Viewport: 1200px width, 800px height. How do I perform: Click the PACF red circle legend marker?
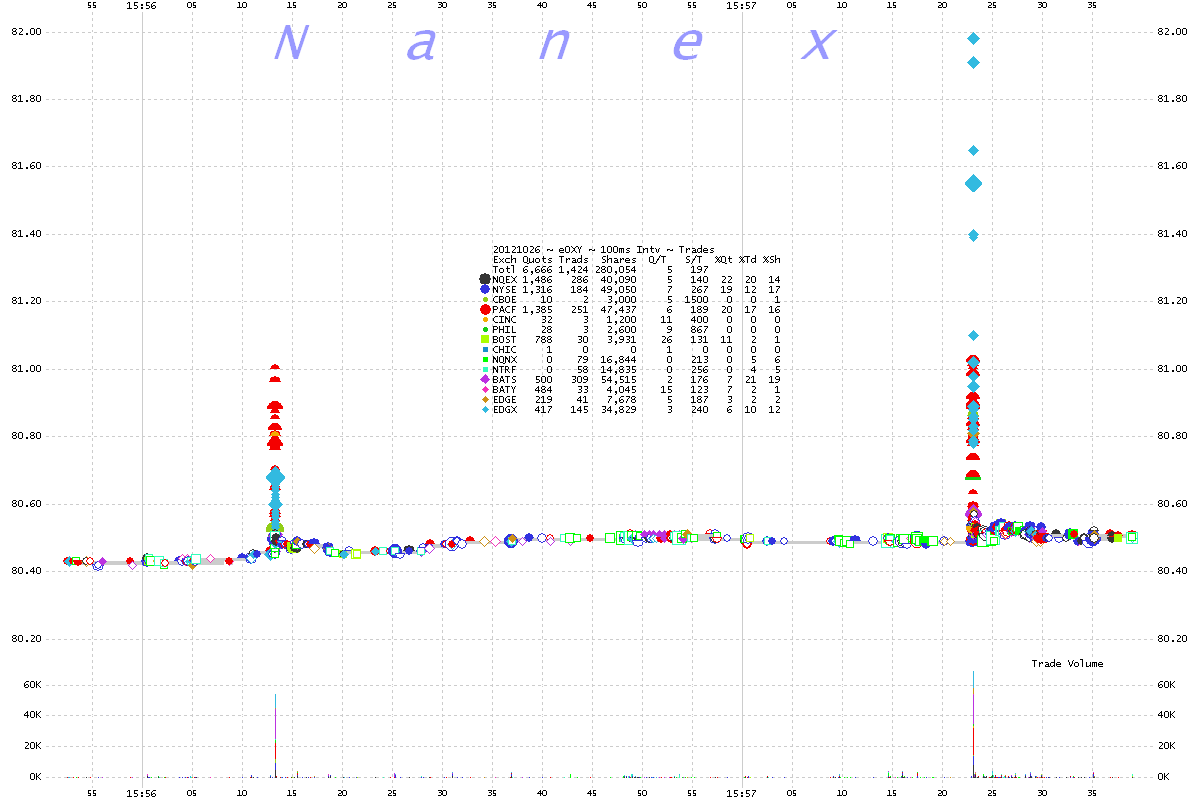coord(485,310)
